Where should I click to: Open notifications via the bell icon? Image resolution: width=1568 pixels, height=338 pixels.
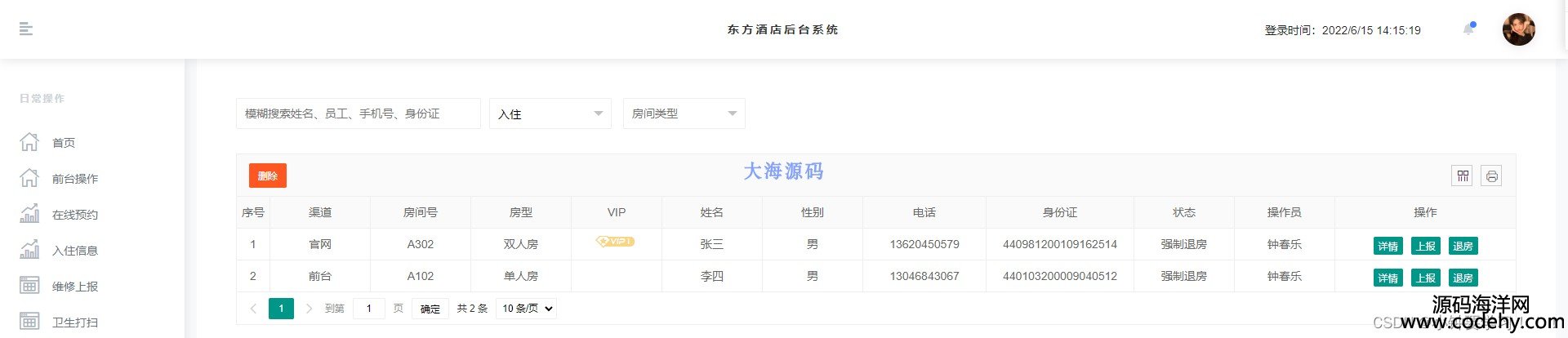(1468, 29)
